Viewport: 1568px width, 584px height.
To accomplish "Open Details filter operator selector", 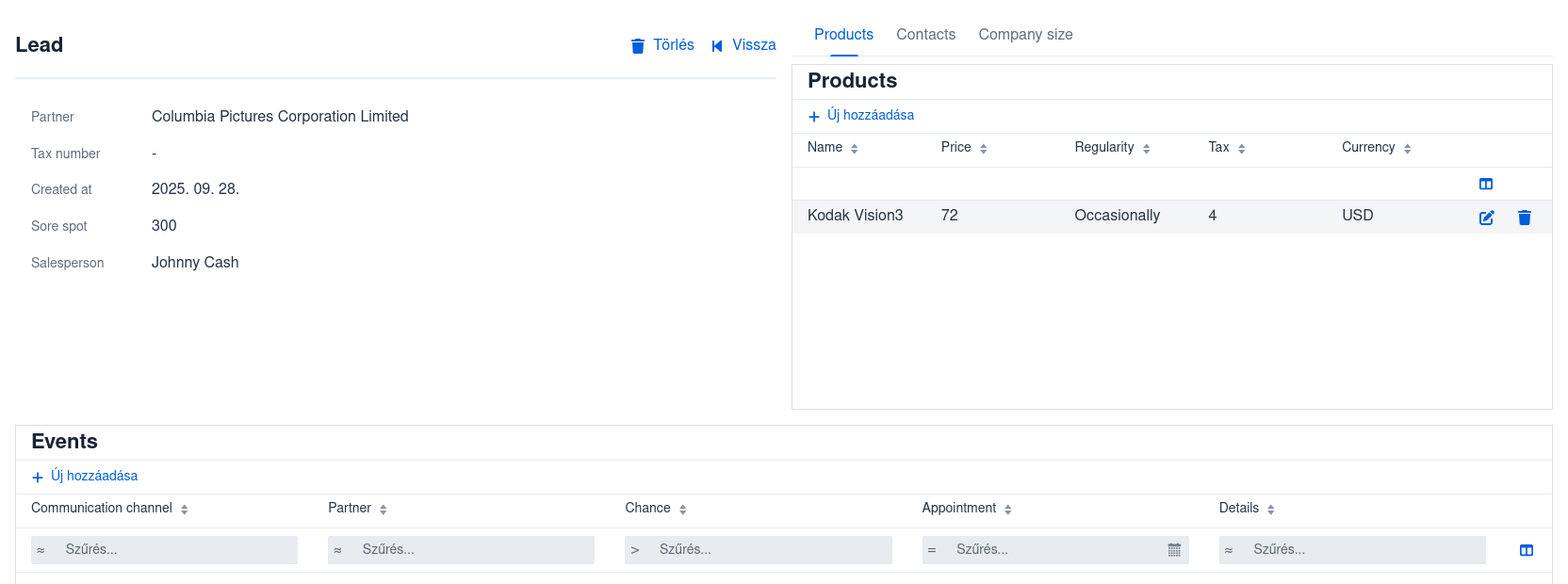I will [1229, 550].
